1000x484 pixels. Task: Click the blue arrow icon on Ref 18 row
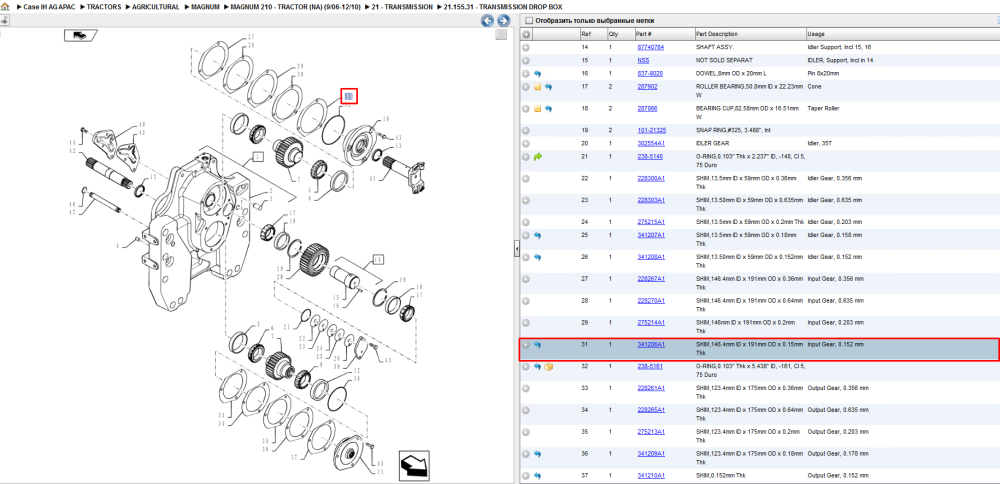click(548, 108)
